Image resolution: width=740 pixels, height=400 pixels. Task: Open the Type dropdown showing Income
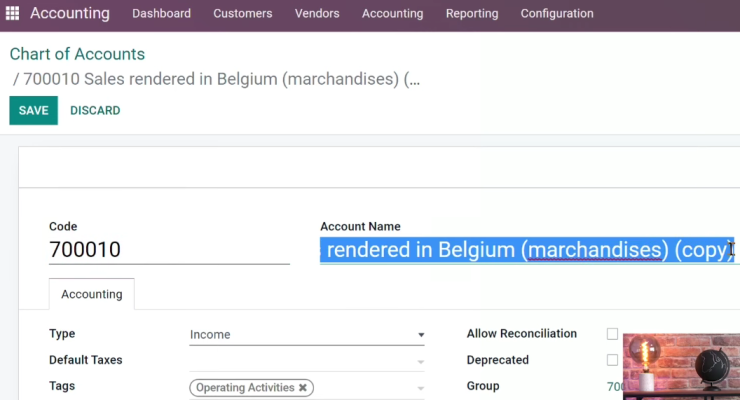click(307, 334)
